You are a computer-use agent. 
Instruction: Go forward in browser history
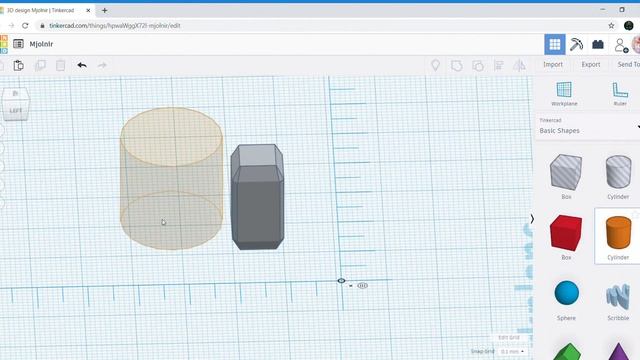tap(11, 25)
